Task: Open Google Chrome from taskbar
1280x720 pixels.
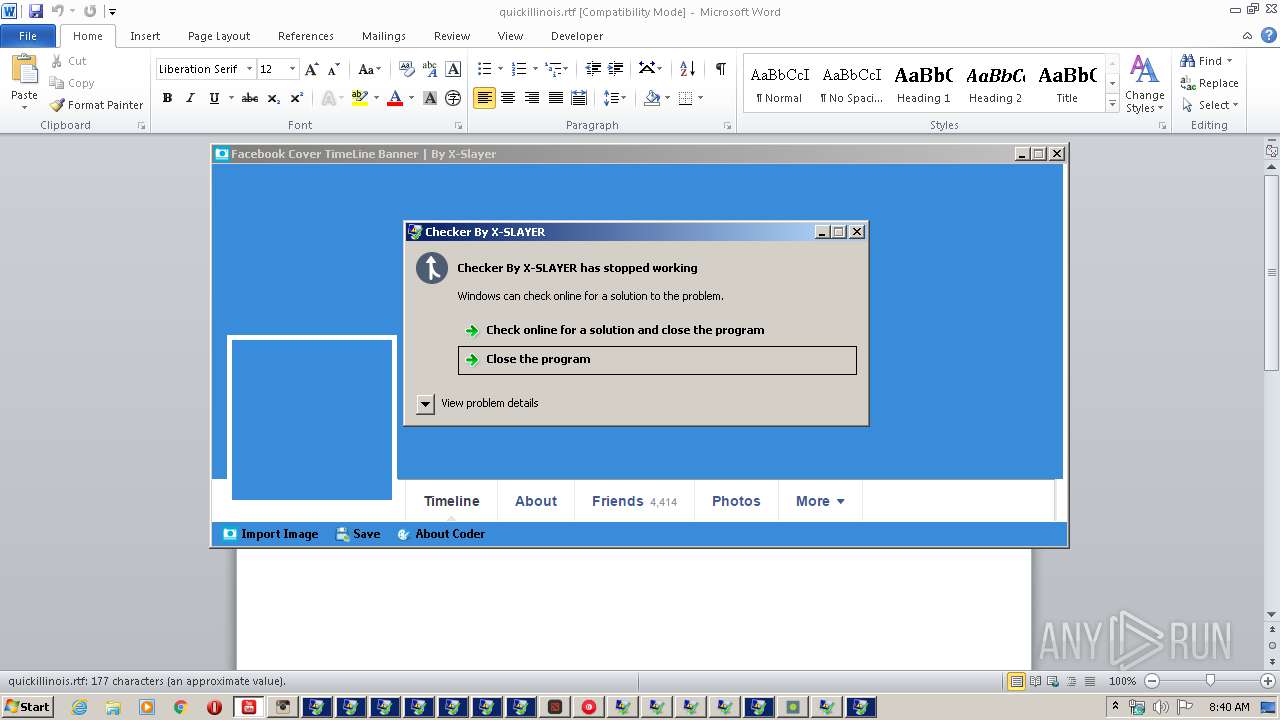Action: (181, 707)
